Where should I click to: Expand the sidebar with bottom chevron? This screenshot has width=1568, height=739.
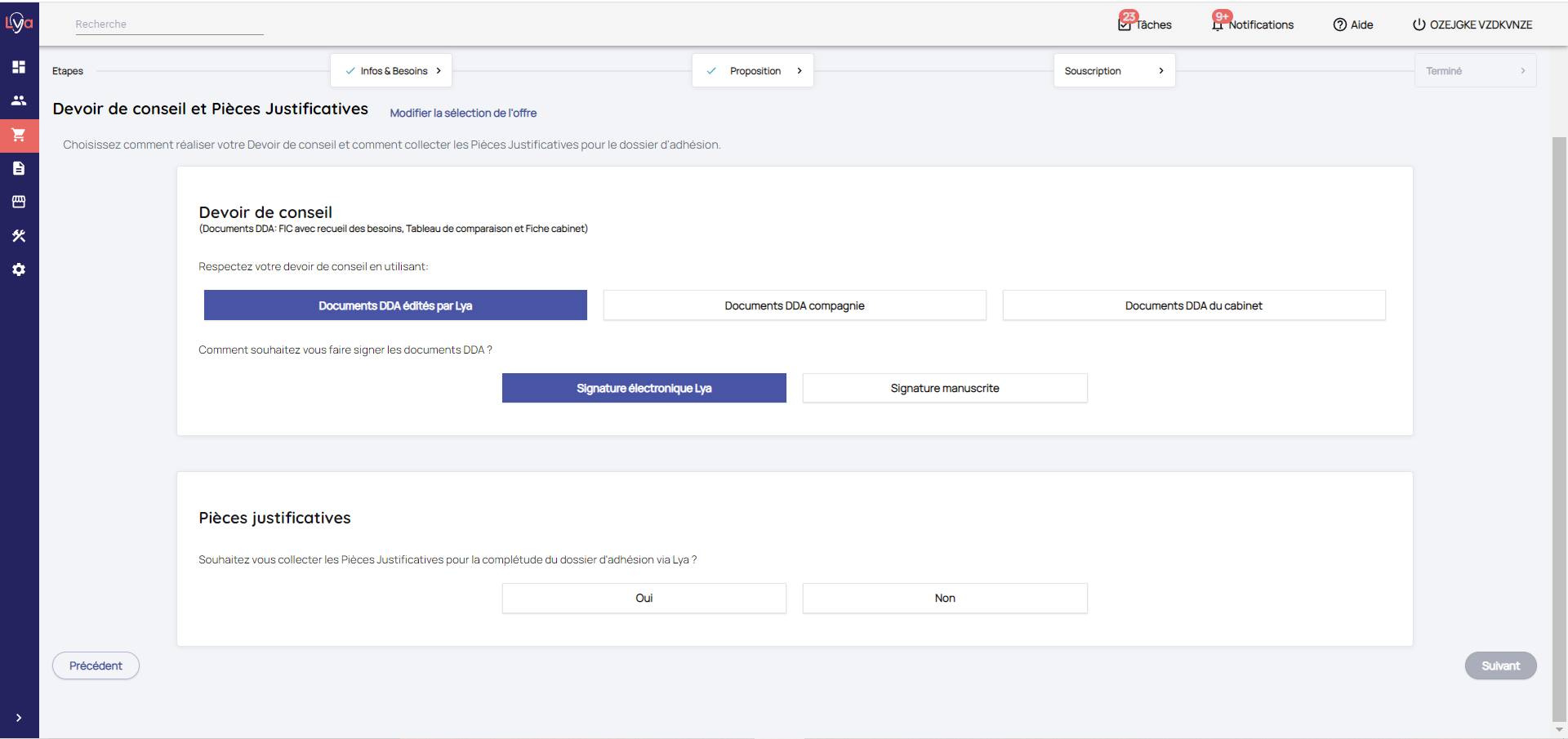(19, 718)
